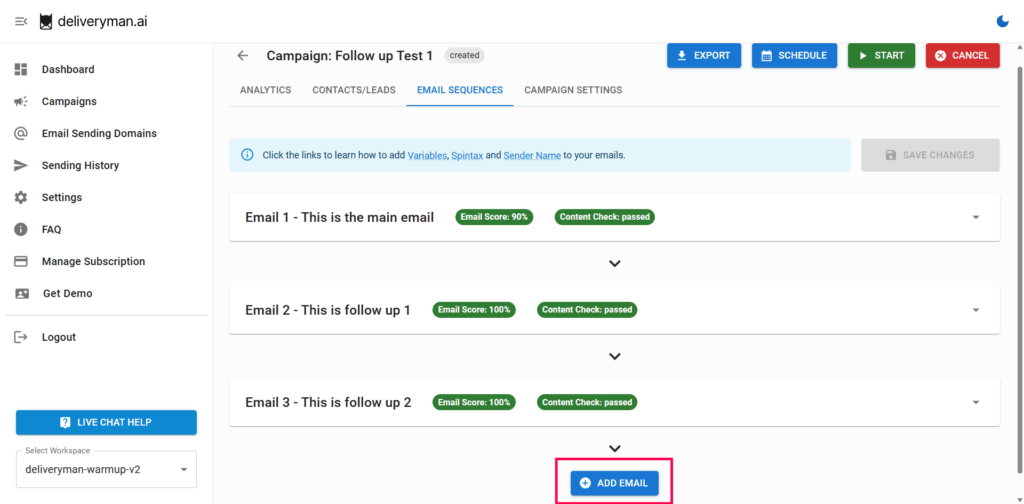Open Live Chat Help
Image resolution: width=1024 pixels, height=504 pixels.
(106, 422)
